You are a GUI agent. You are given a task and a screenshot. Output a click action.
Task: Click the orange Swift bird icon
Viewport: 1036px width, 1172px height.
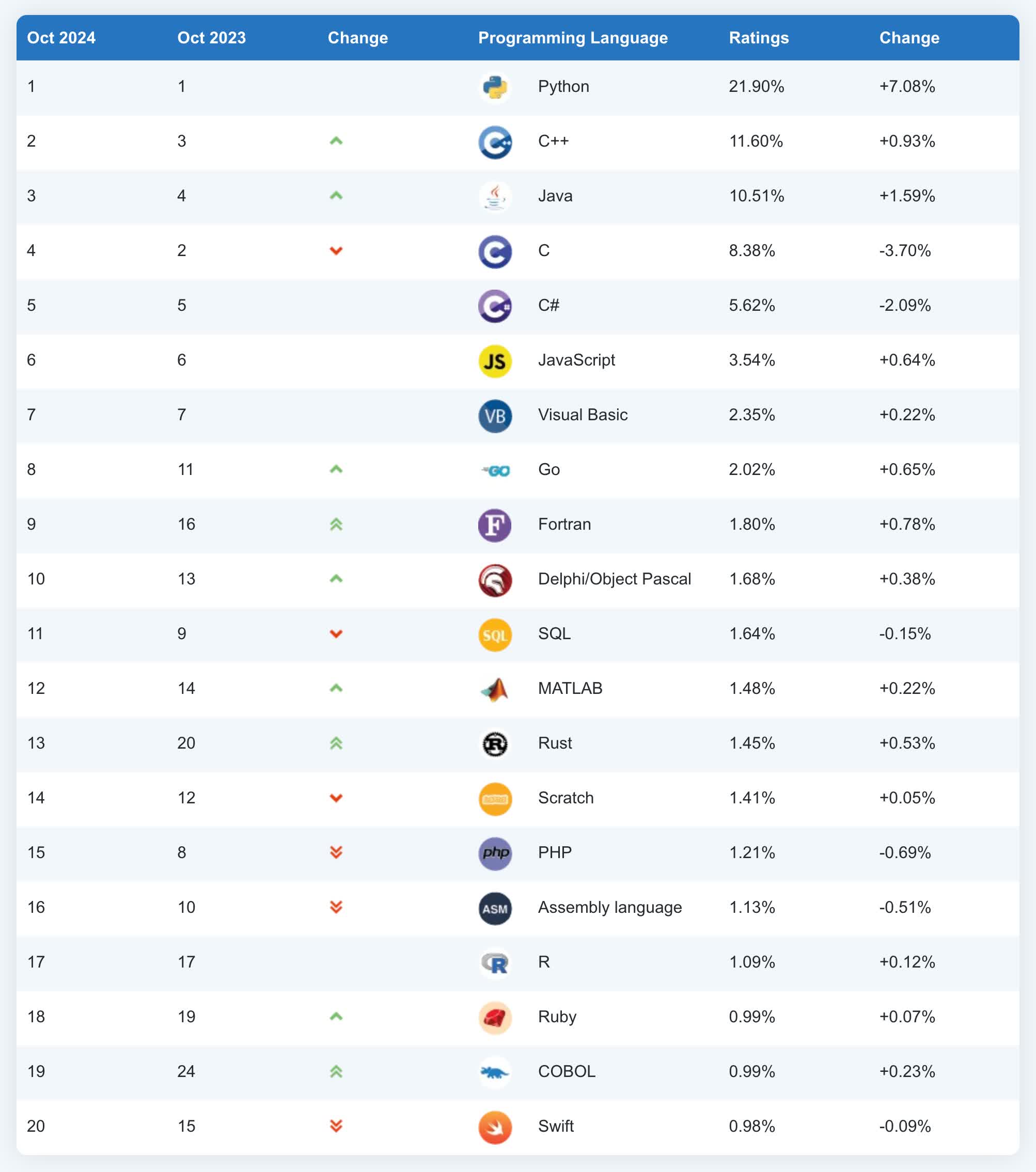pyautogui.click(x=494, y=1127)
